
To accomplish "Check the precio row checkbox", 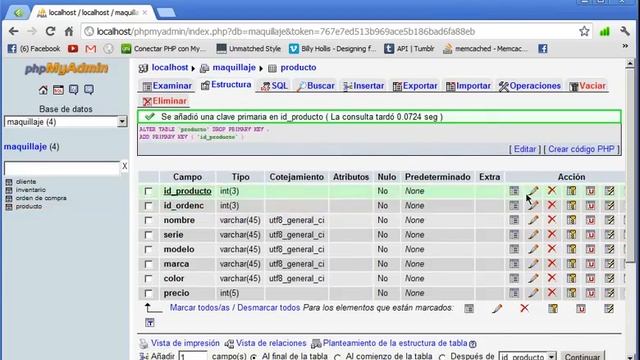I will [148, 293].
